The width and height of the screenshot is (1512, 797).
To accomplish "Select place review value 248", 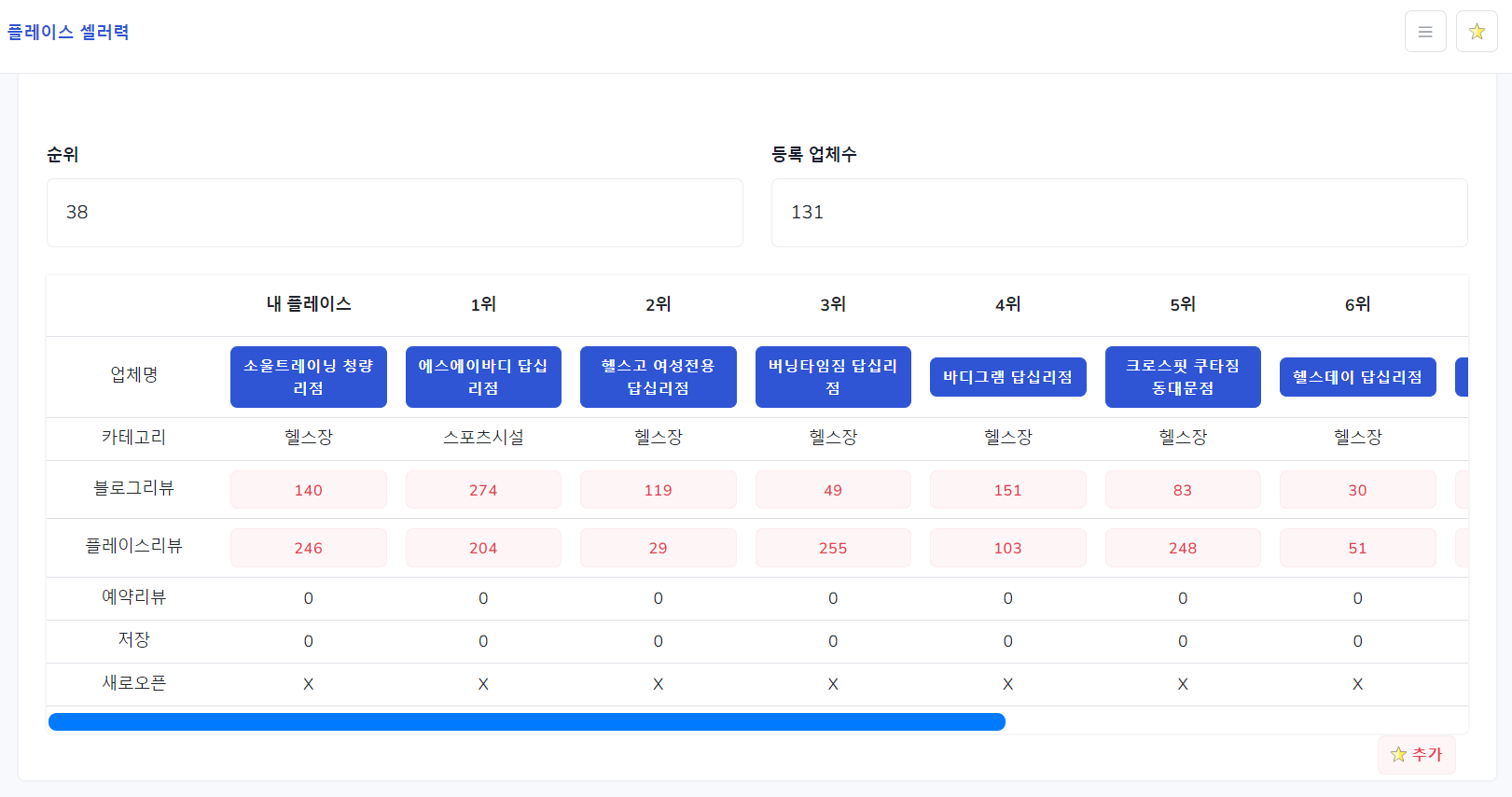I will coord(1183,548).
